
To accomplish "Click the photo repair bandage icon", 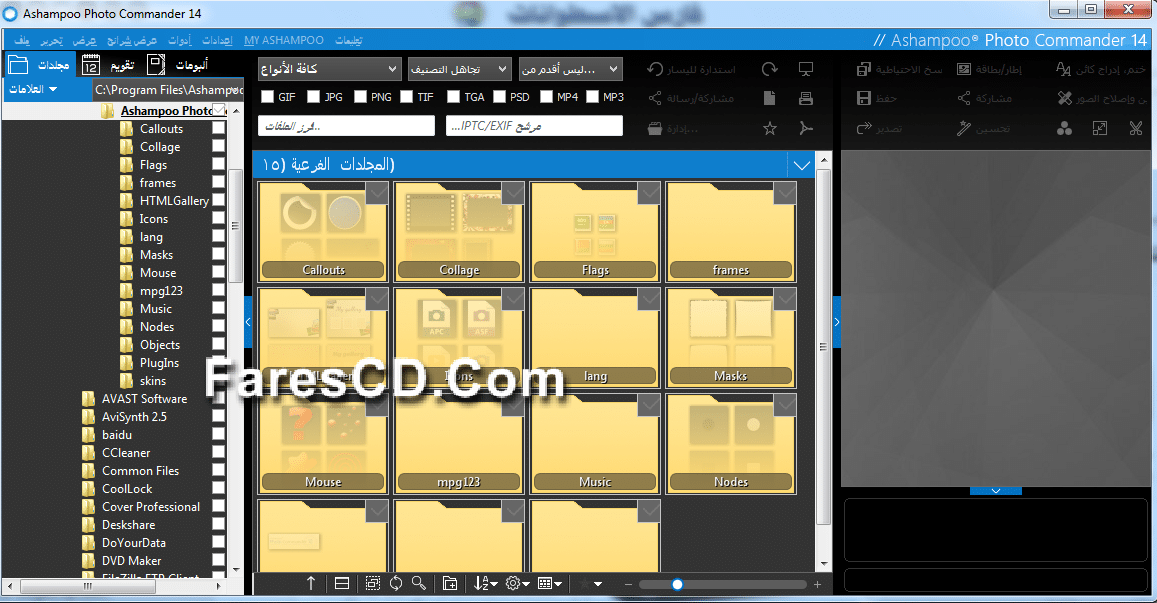I will pyautogui.click(x=1064, y=97).
